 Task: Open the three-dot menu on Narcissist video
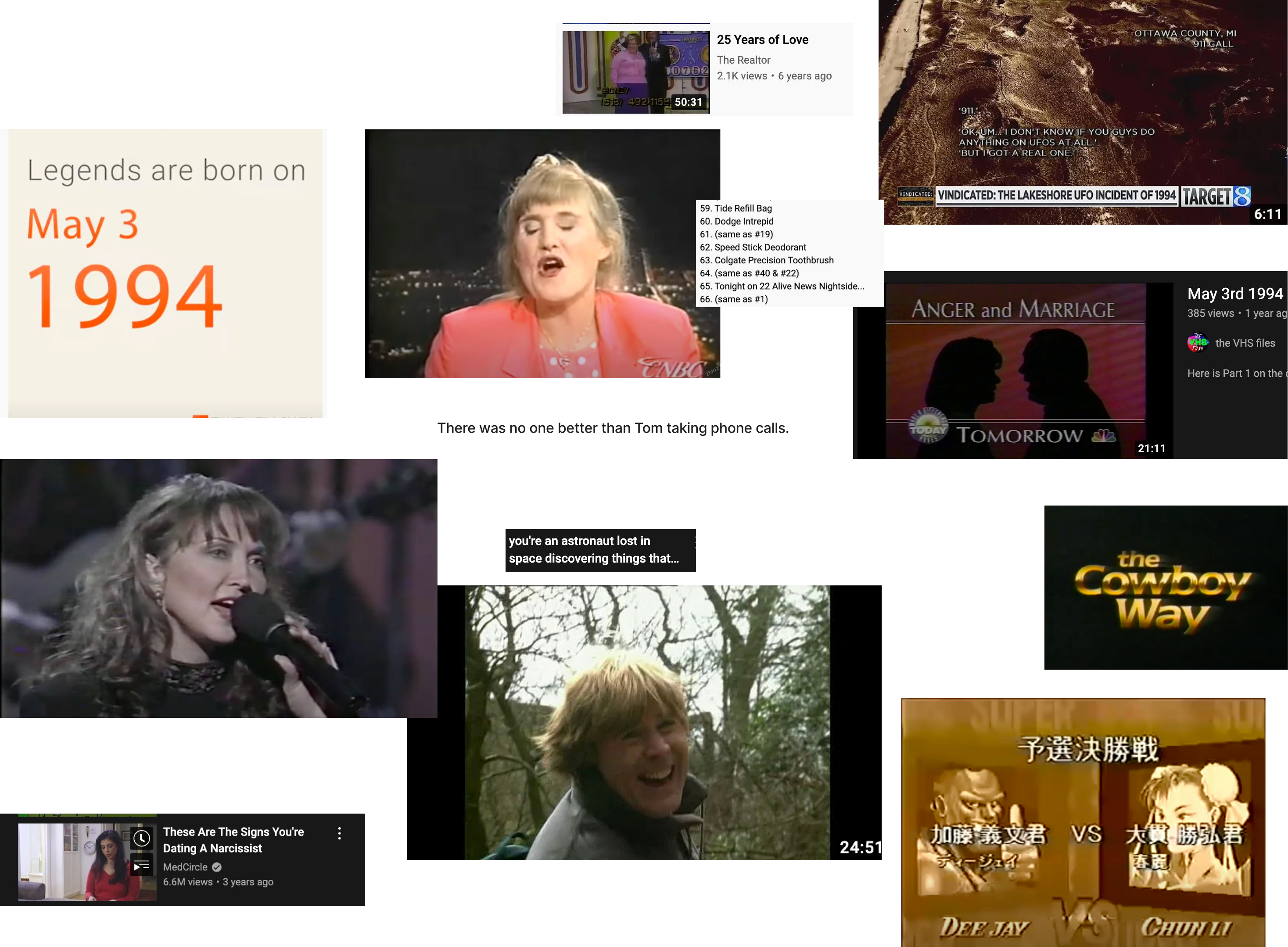click(x=339, y=833)
